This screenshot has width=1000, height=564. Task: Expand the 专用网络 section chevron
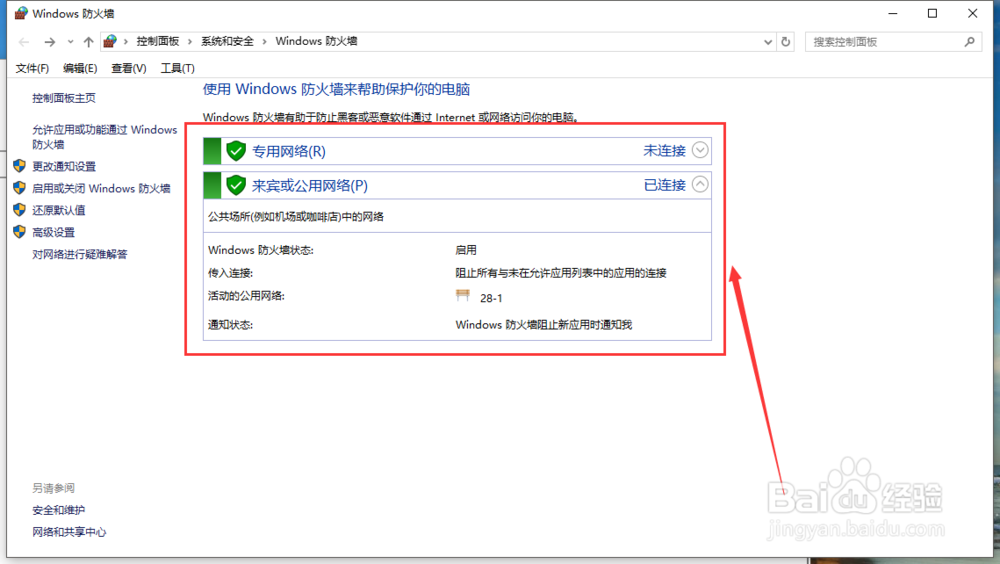pyautogui.click(x=700, y=150)
